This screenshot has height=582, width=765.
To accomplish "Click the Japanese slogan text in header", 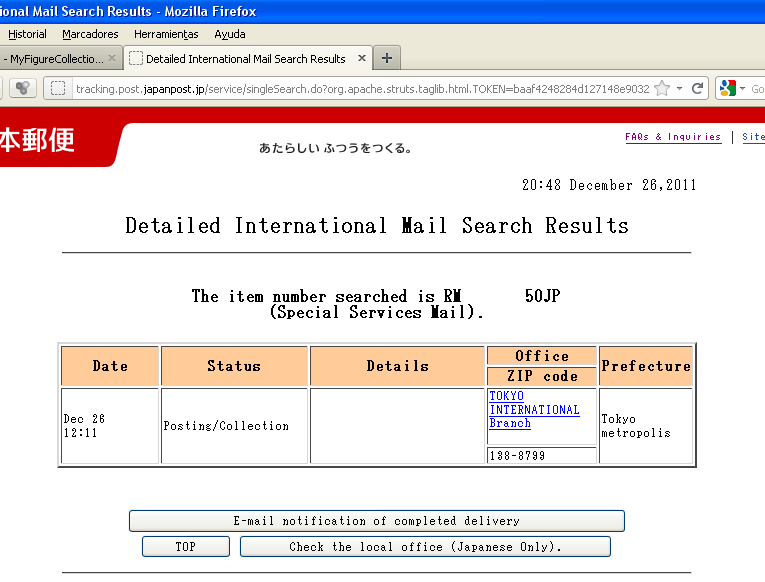I will point(335,148).
